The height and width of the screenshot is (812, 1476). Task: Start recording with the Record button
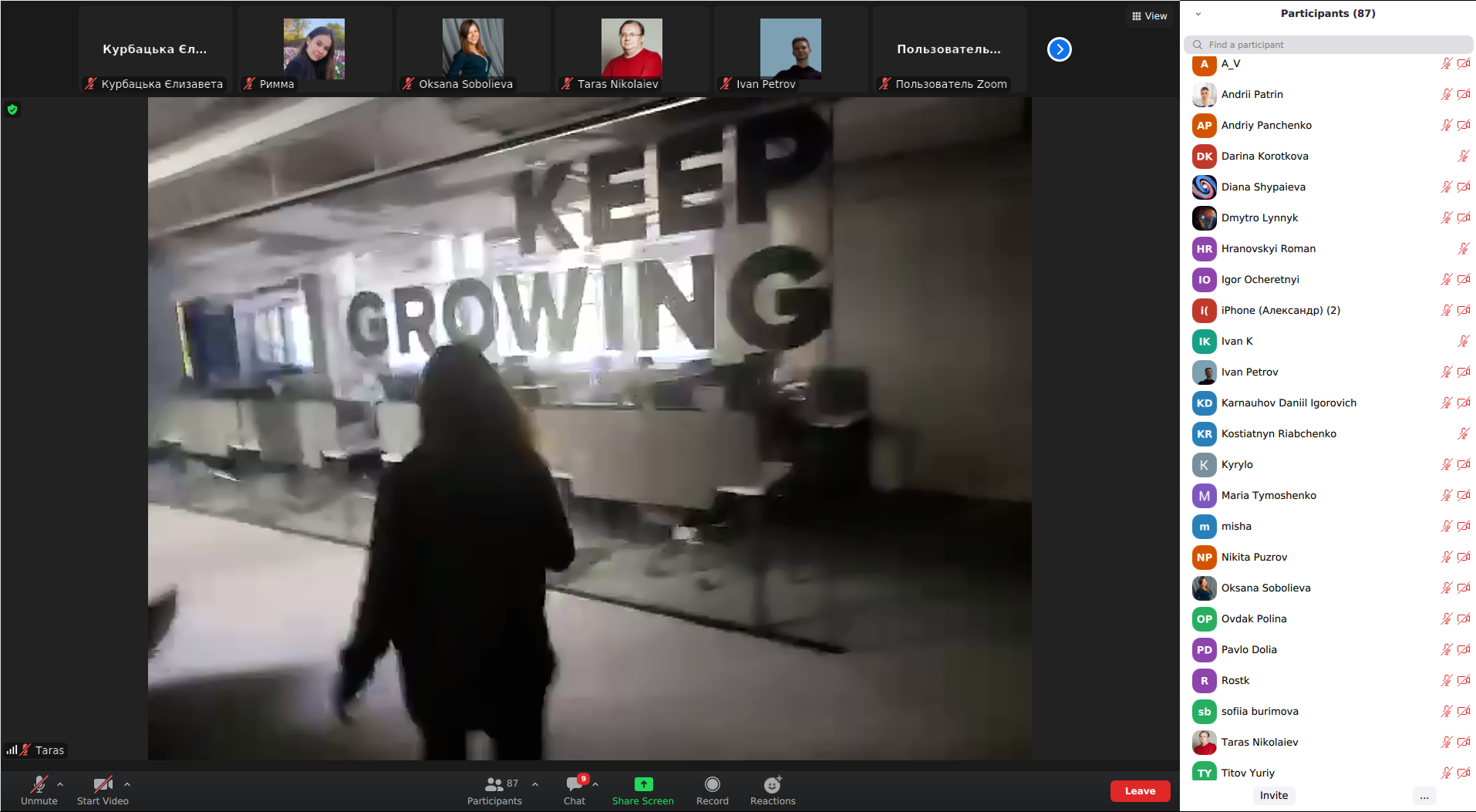tap(713, 790)
